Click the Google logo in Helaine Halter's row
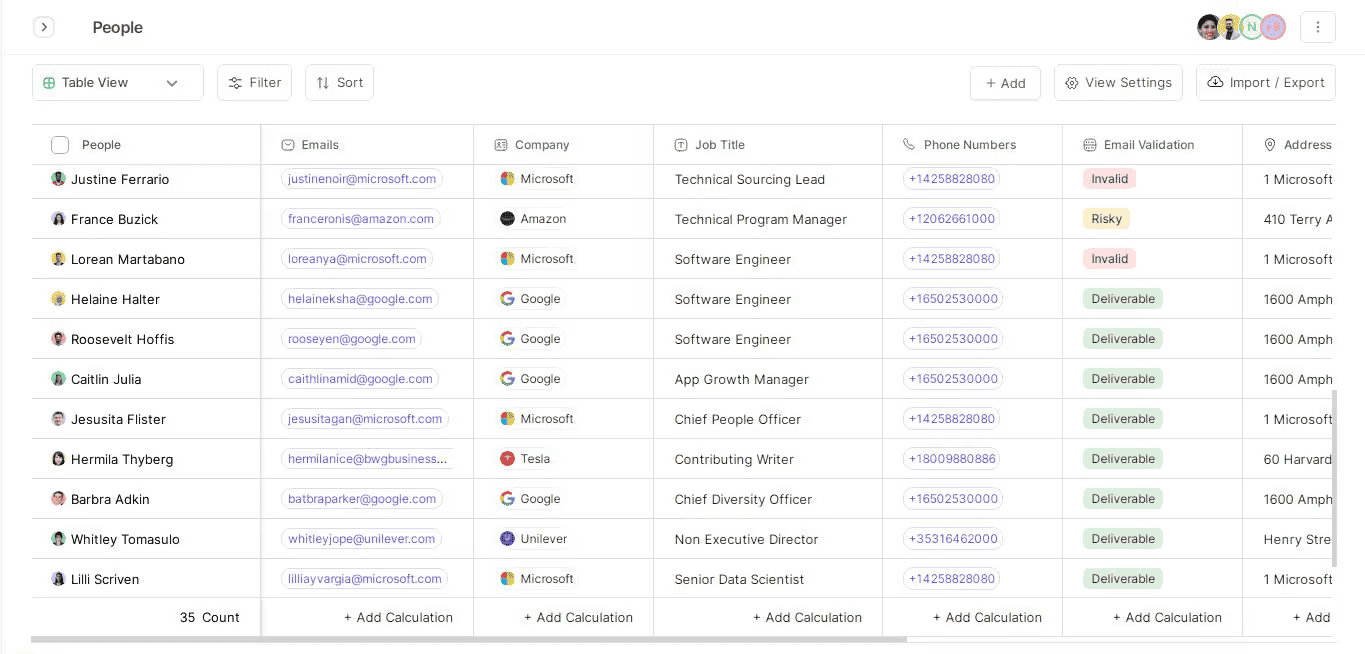This screenshot has height=654, width=1365. click(507, 298)
